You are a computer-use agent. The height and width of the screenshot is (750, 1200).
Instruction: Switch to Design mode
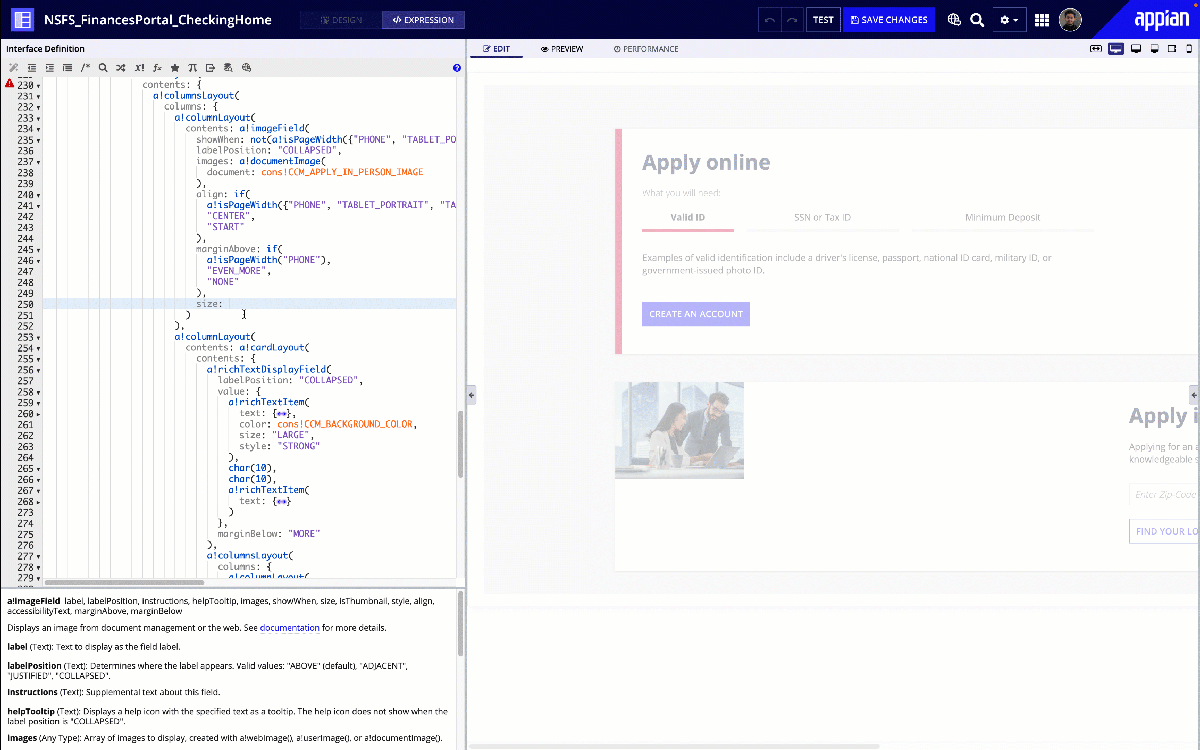(340, 20)
